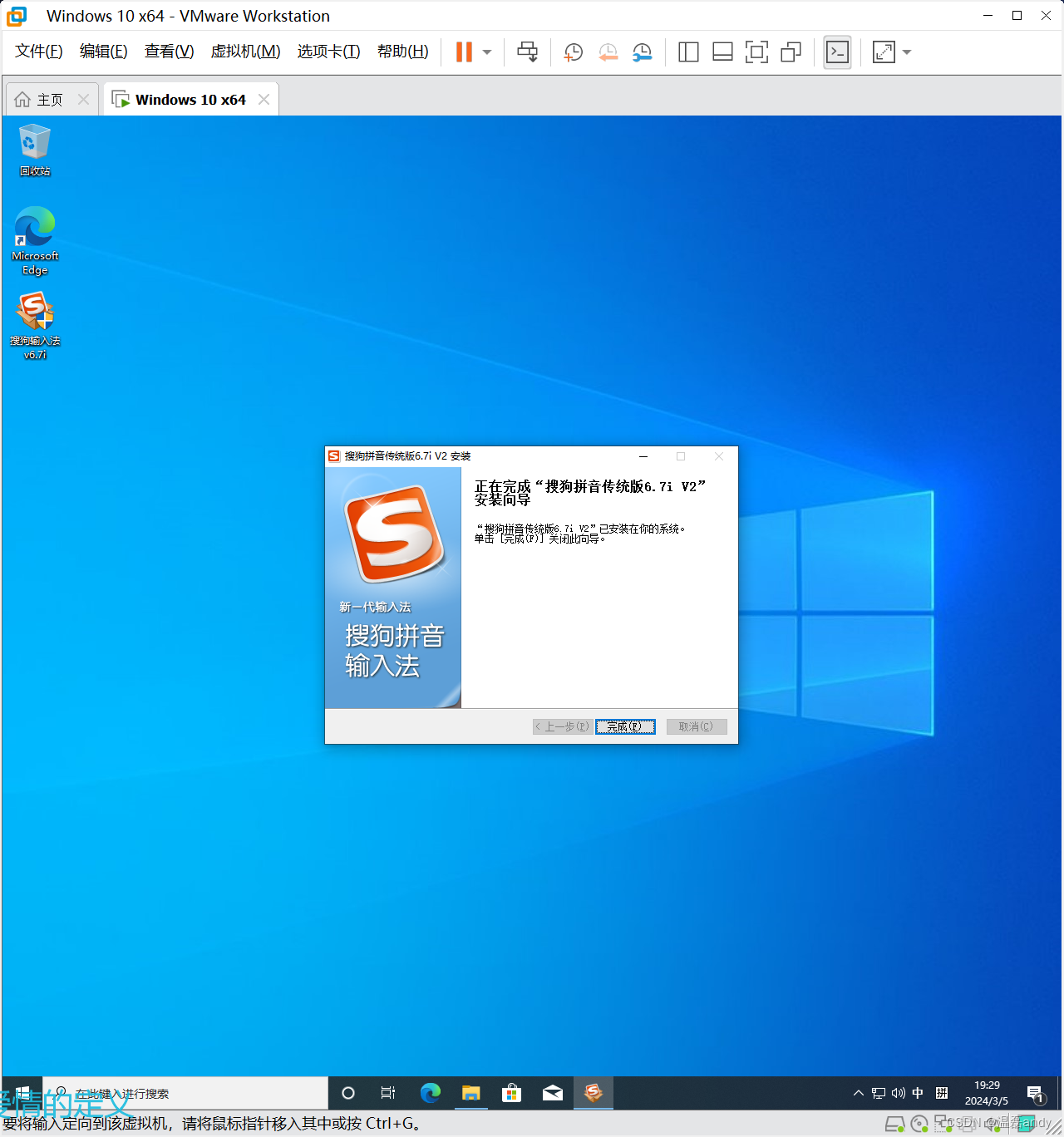Click Sogou installer taskbar button

click(x=594, y=1093)
